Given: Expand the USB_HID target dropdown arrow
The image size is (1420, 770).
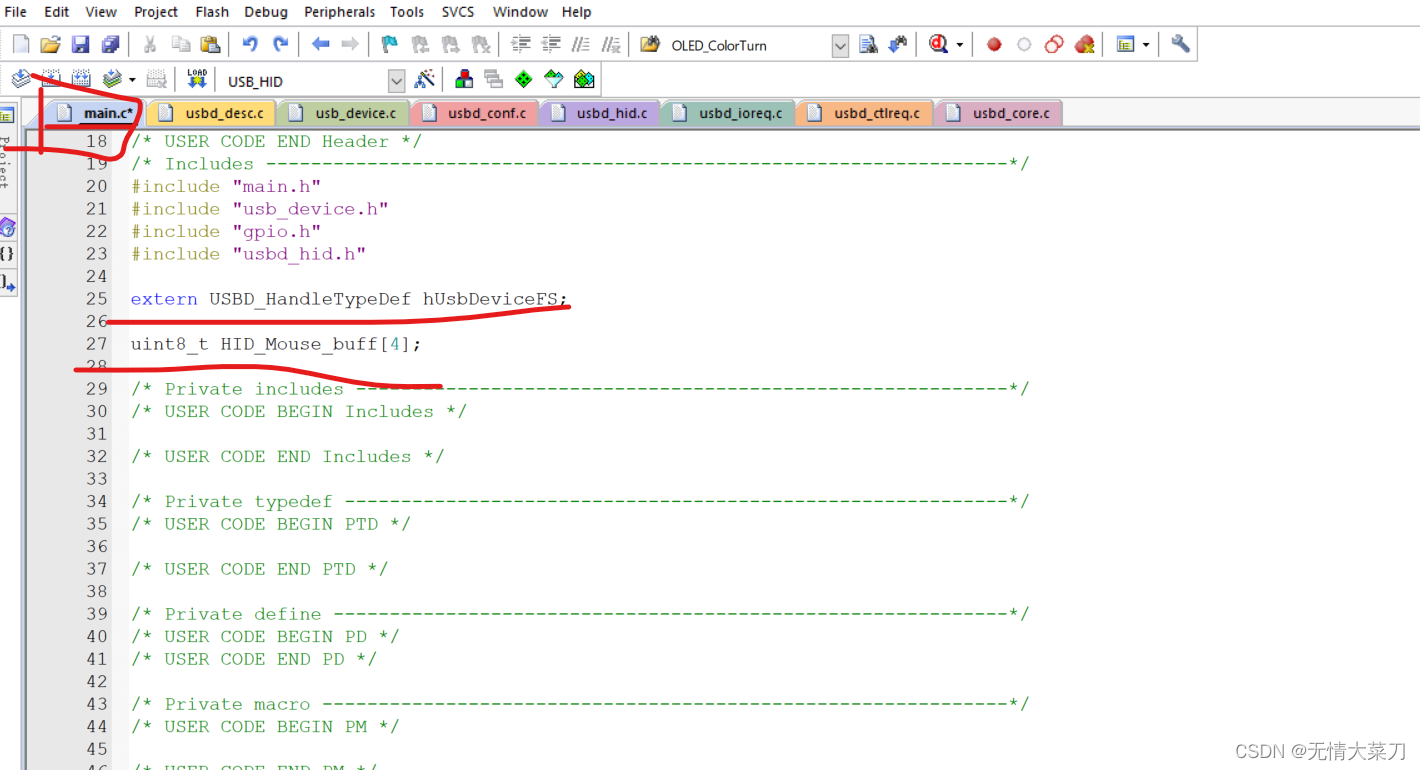Looking at the screenshot, I should (x=397, y=81).
